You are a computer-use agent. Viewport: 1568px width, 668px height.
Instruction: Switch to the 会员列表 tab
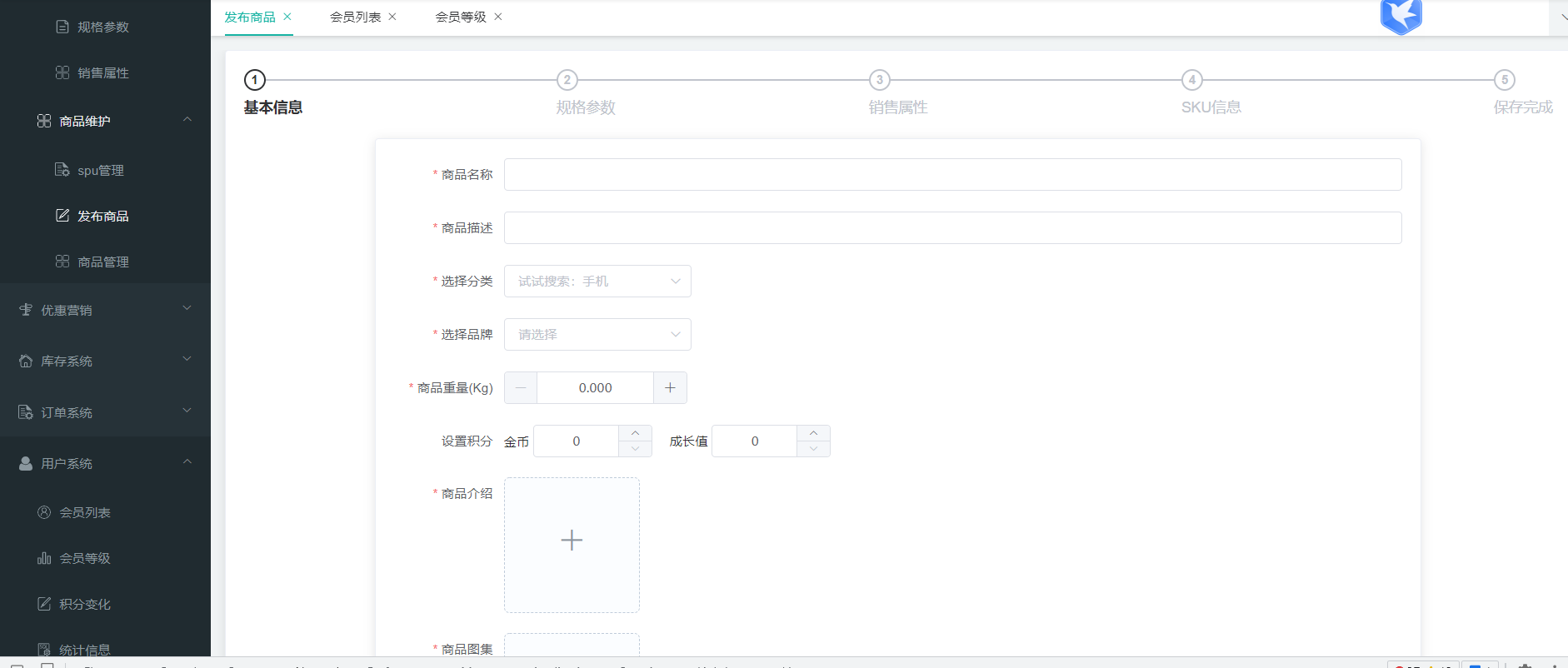point(356,17)
